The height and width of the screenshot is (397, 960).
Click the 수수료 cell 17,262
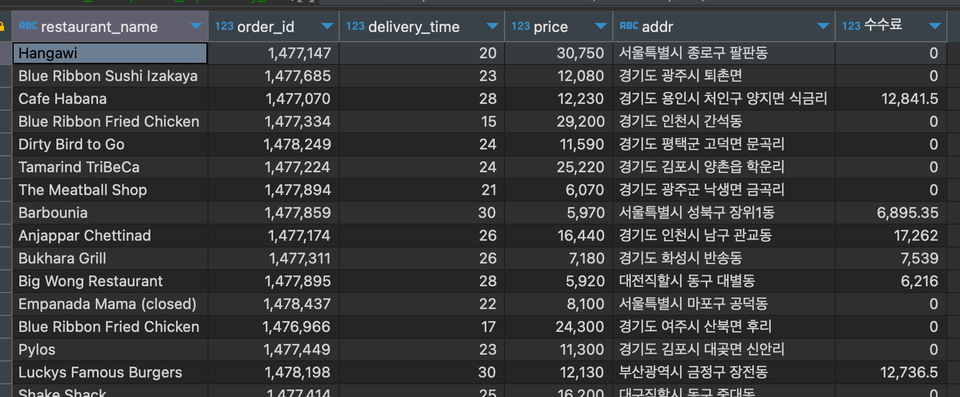tap(891, 236)
